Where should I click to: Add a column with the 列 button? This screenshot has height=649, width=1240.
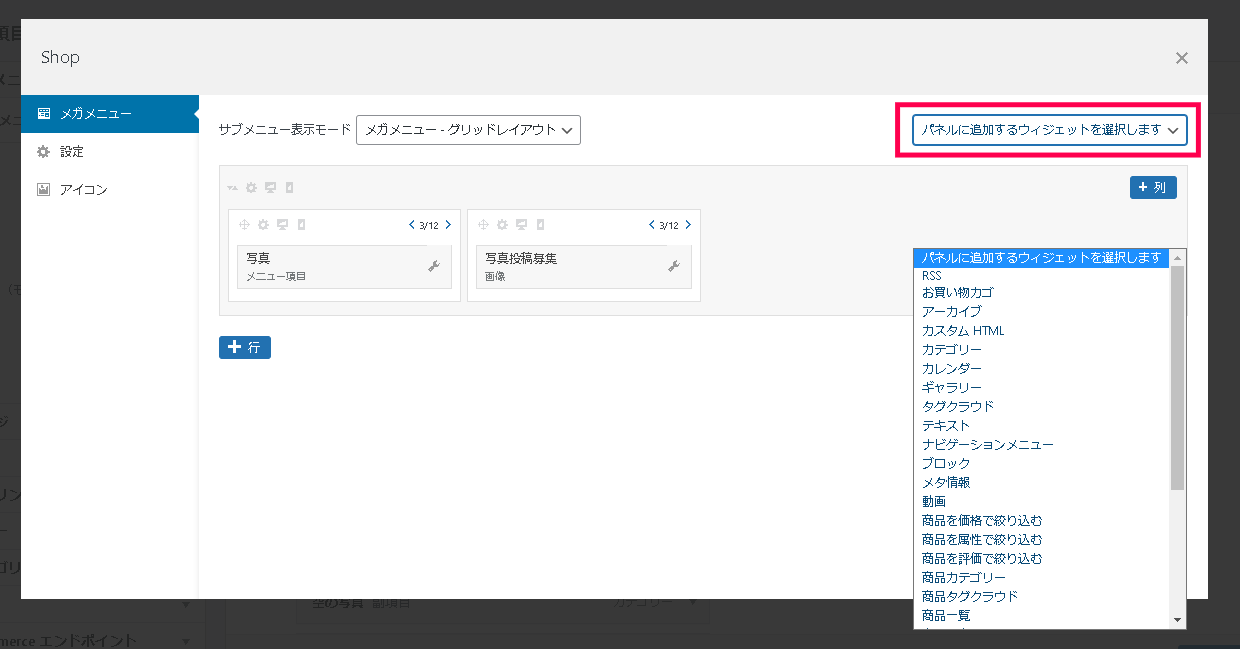[x=1153, y=187]
